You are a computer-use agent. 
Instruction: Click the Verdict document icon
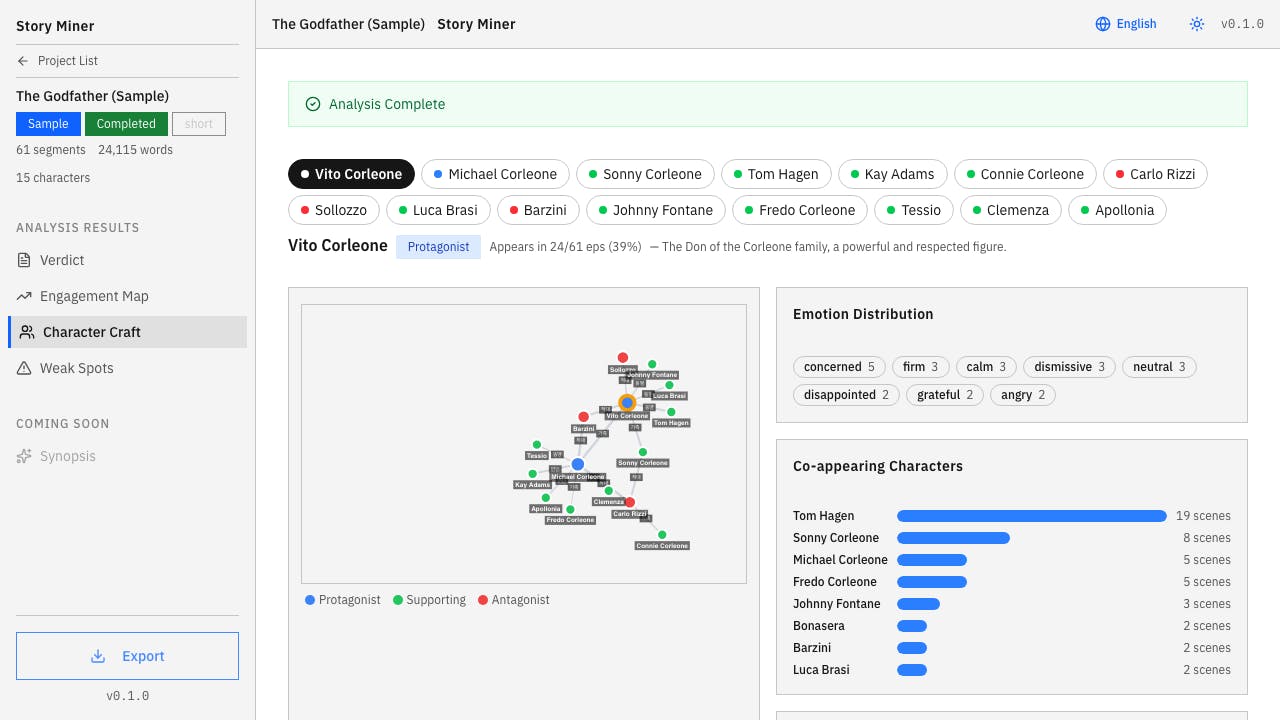coord(25,260)
